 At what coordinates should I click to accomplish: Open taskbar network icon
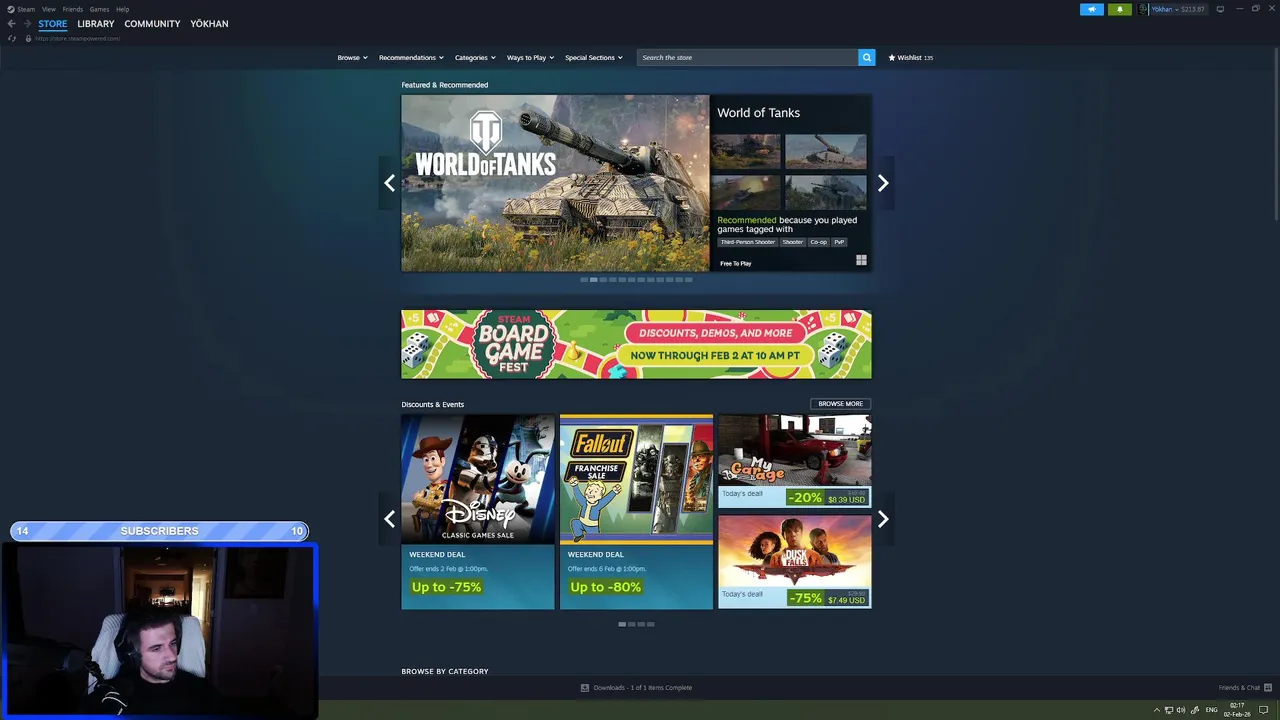click(1169, 710)
